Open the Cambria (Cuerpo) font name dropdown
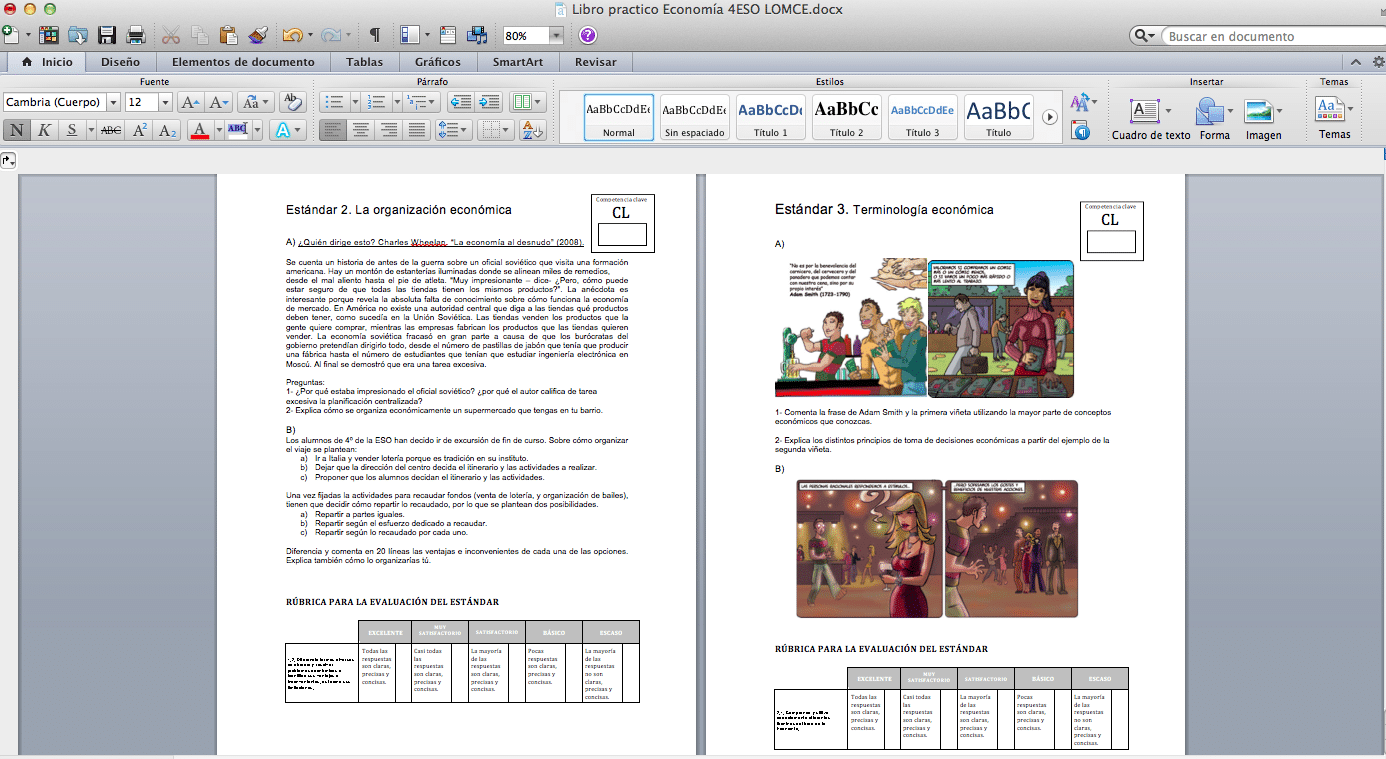The width and height of the screenshot is (1386, 759). (x=113, y=102)
